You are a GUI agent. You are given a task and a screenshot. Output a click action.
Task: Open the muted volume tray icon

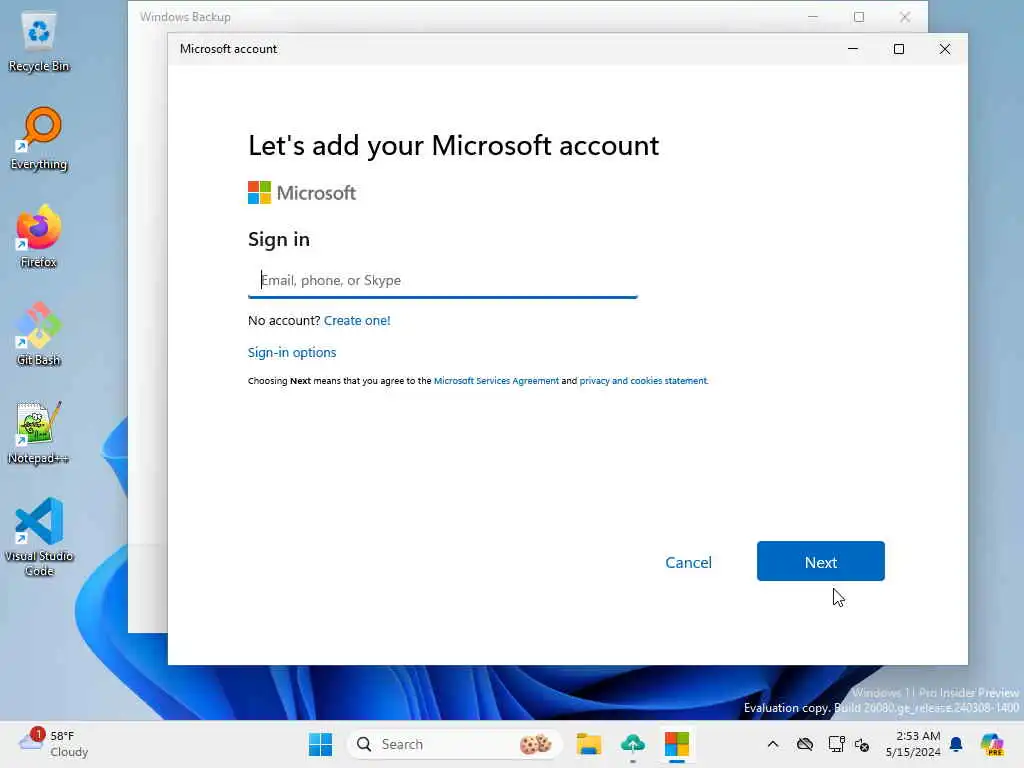[862, 744]
